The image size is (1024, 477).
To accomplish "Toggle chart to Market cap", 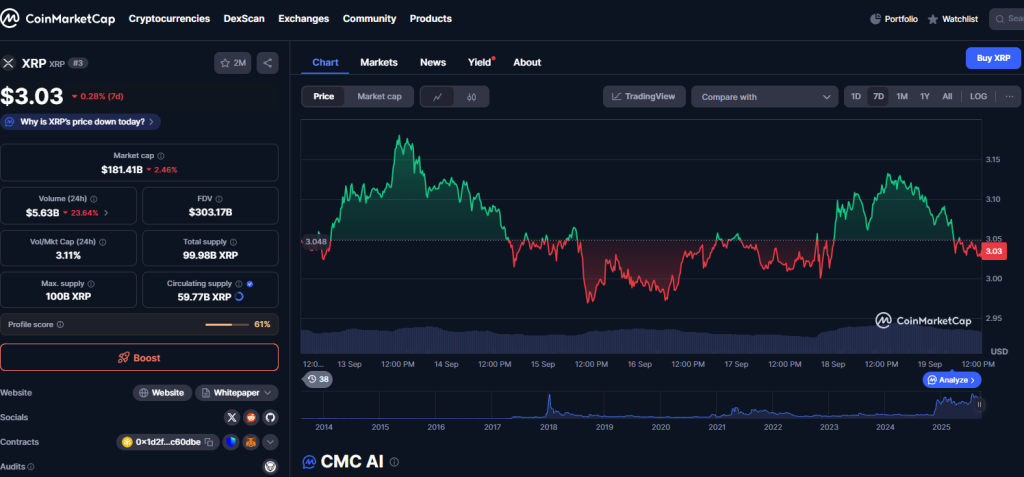I will (379, 97).
